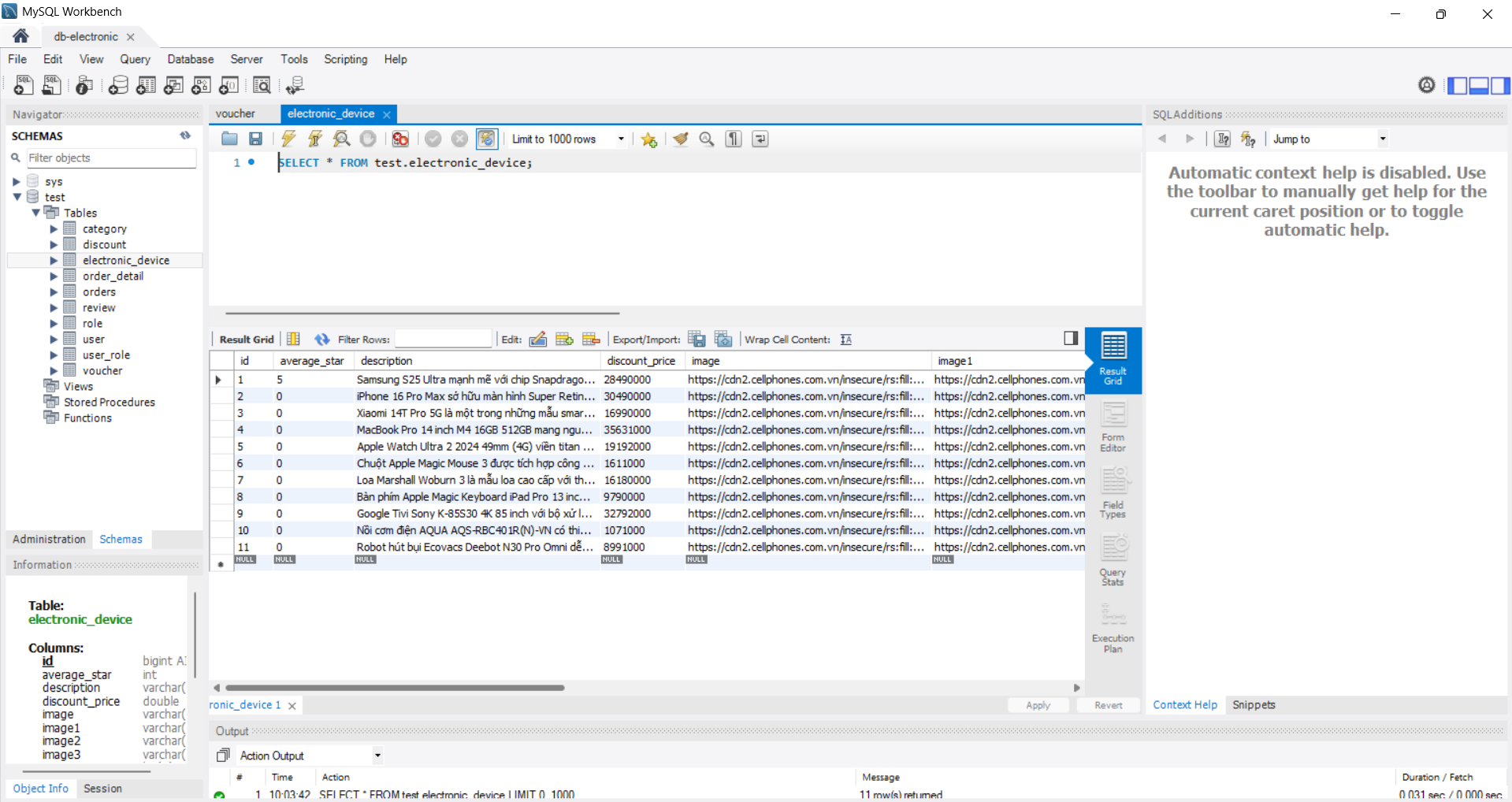The width and height of the screenshot is (1512, 802).
Task: Open find panel magnifier icon
Action: (x=707, y=139)
